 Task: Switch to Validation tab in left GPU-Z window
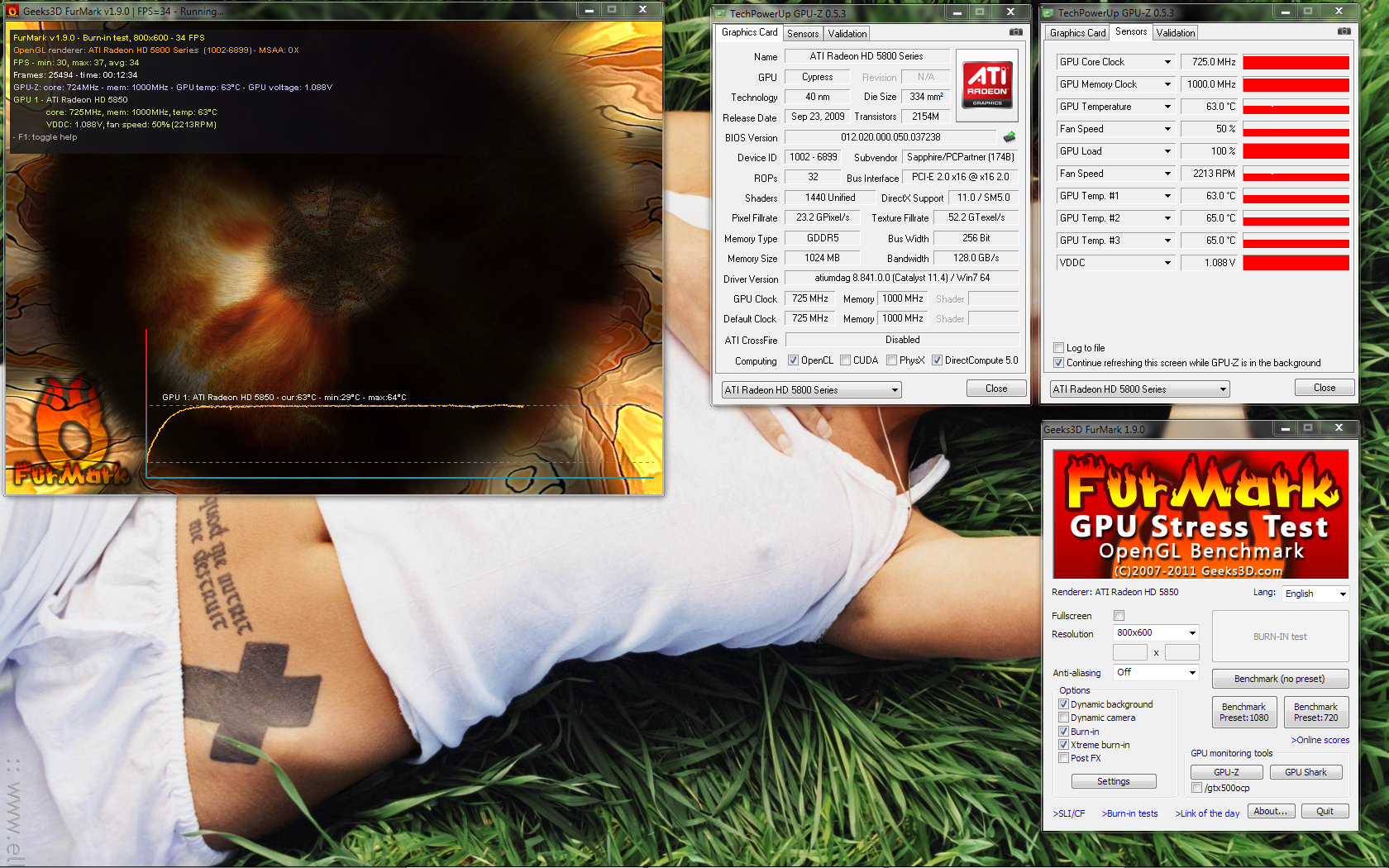click(847, 34)
